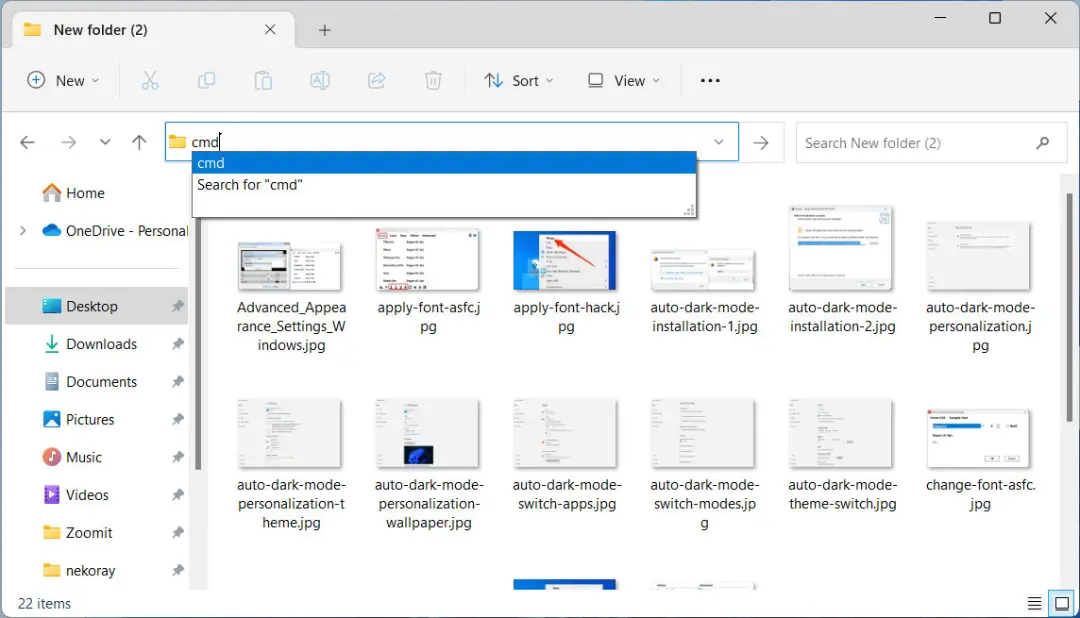Open the View dropdown menu

click(623, 81)
